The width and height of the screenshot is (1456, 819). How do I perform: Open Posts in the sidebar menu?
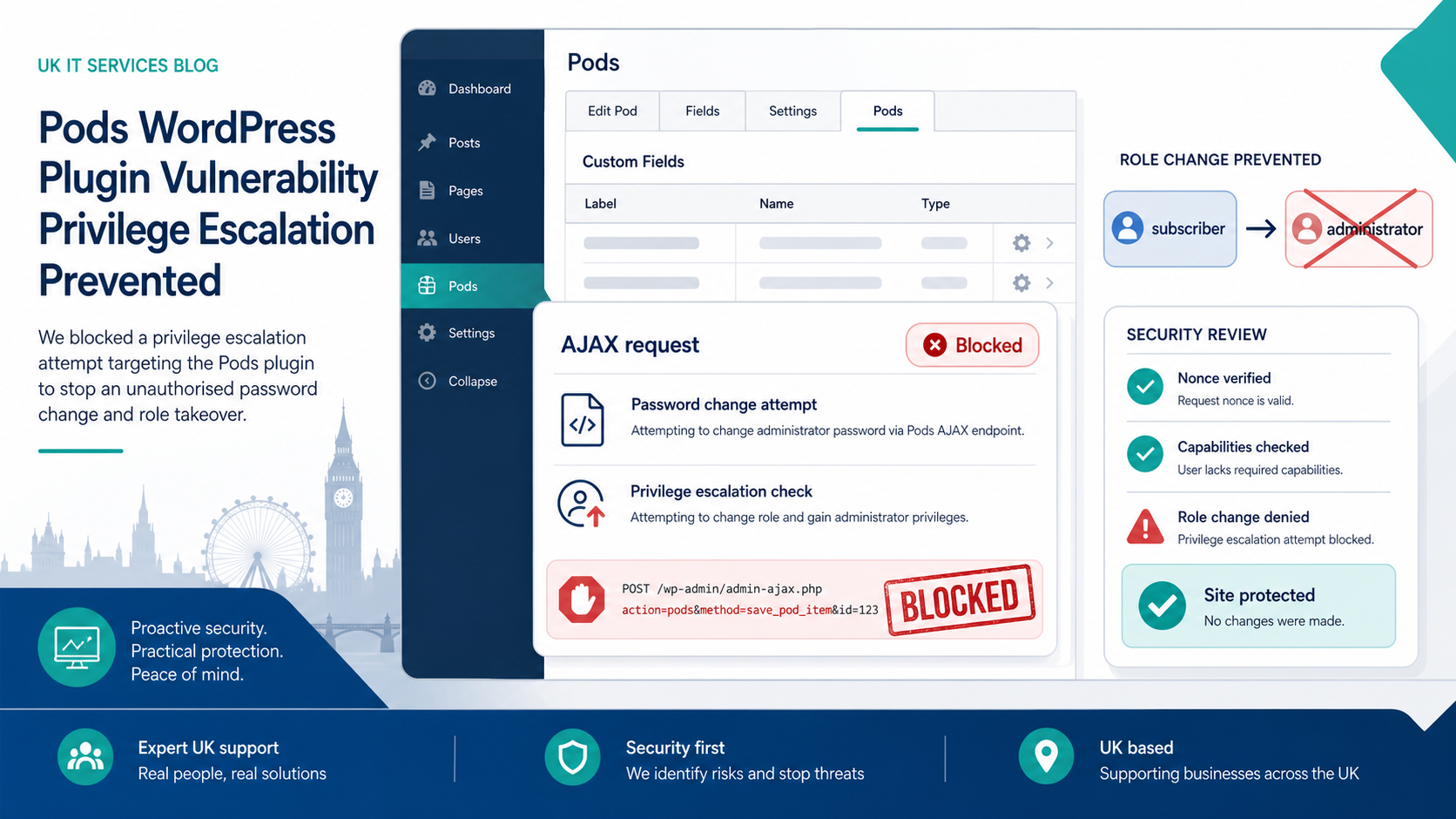pyautogui.click(x=472, y=143)
